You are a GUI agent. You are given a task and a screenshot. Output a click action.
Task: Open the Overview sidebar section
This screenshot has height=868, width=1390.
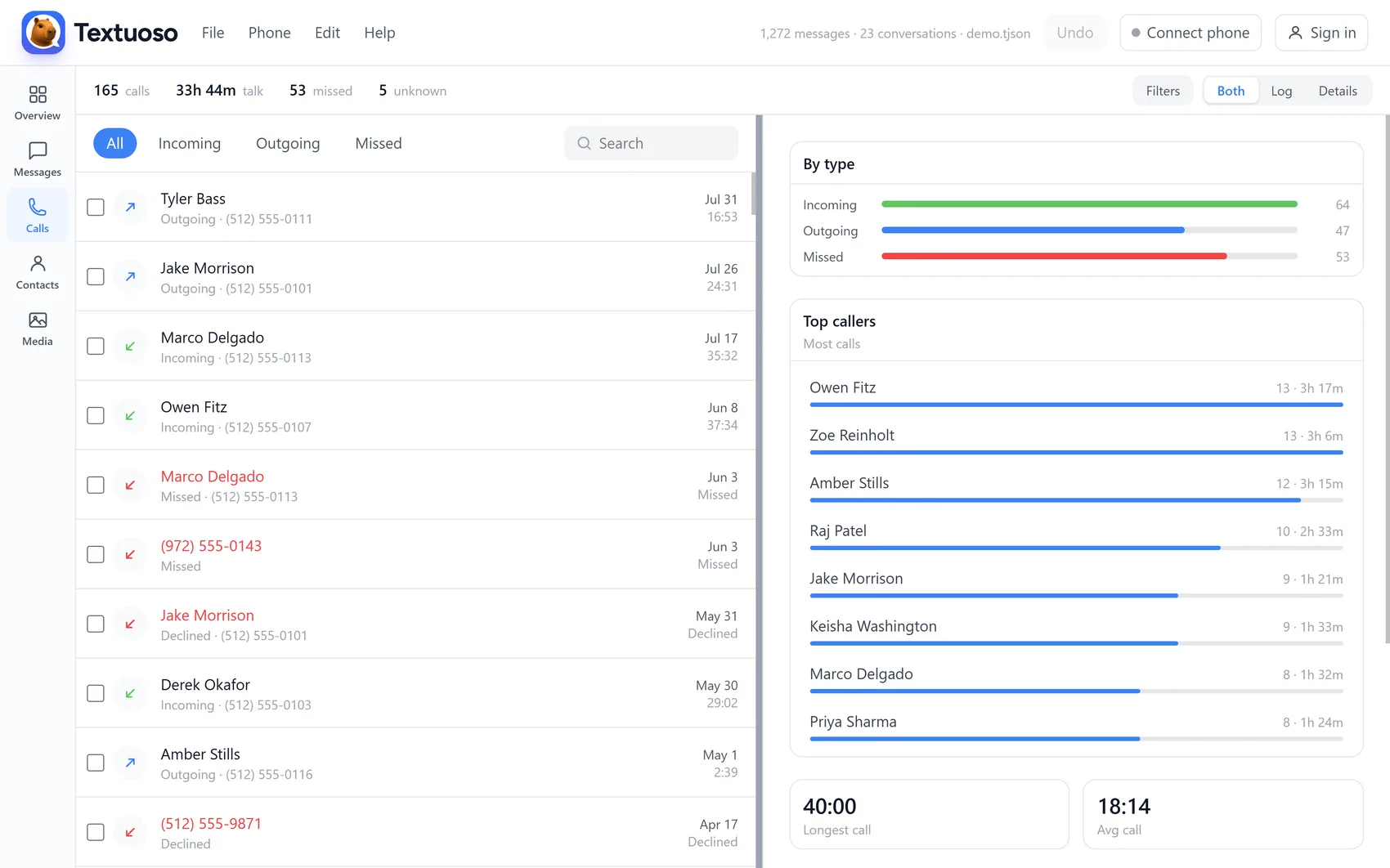point(38,103)
